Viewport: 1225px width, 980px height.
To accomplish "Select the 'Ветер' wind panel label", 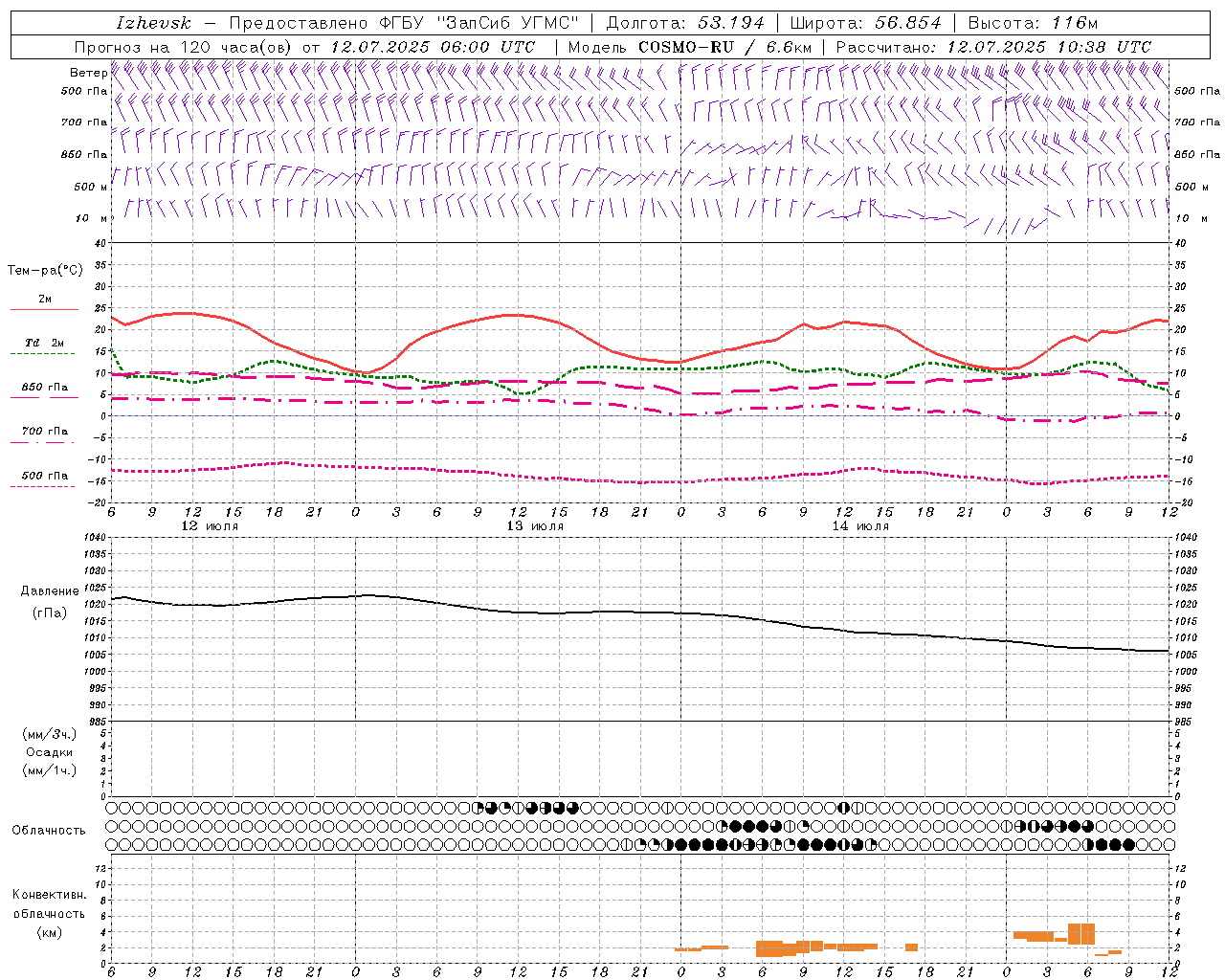I will (x=88, y=73).
